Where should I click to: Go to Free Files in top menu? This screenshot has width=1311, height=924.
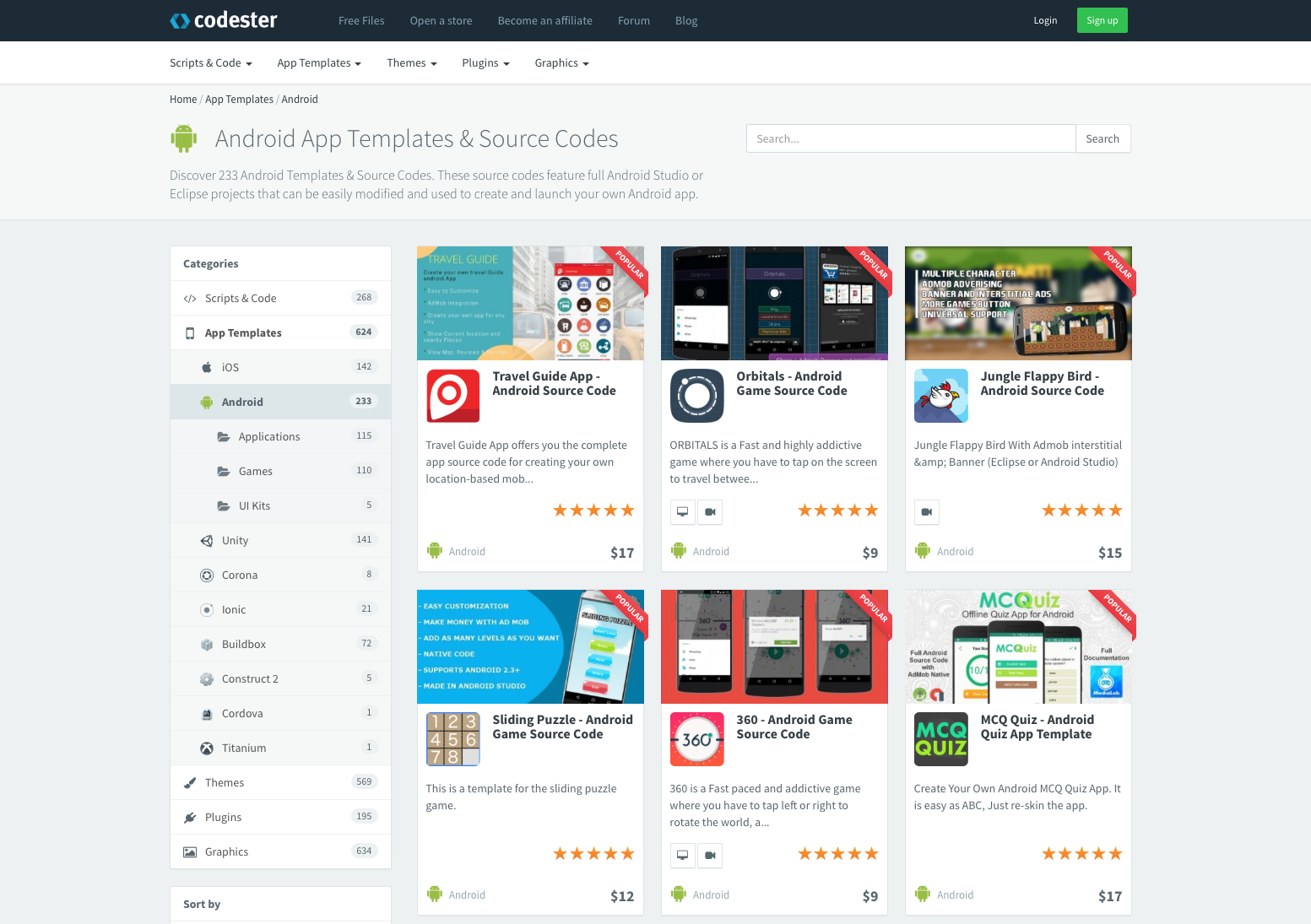(361, 21)
